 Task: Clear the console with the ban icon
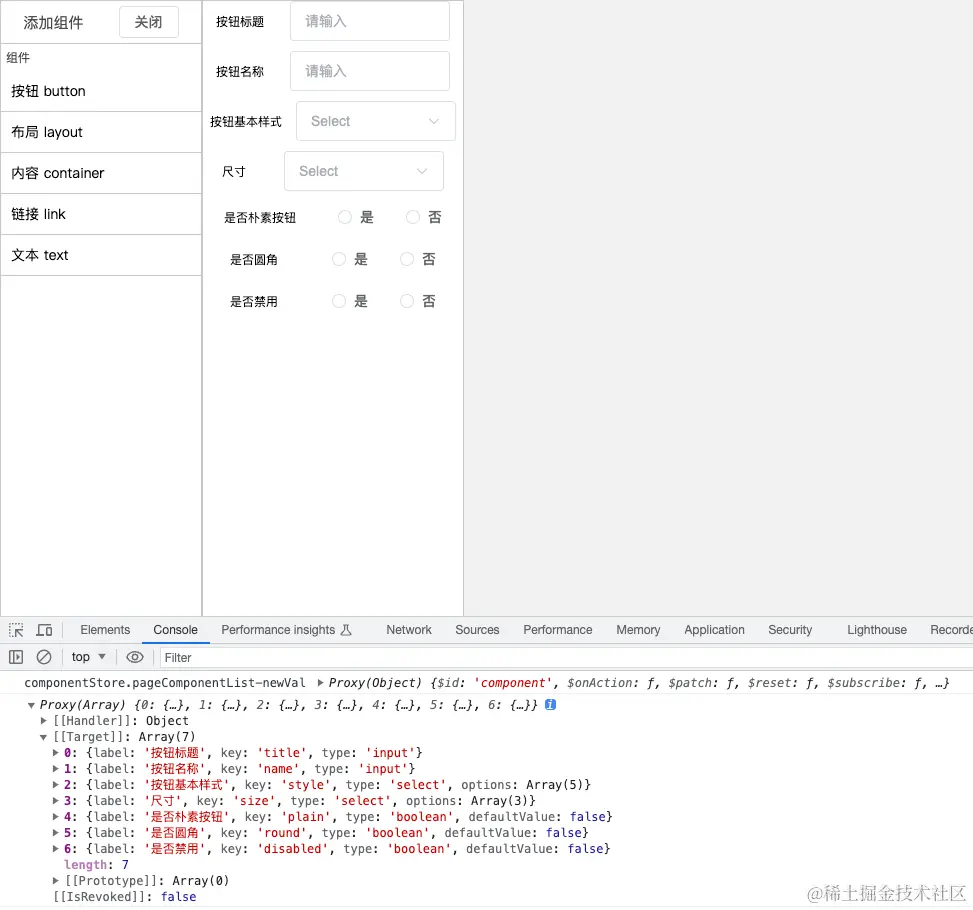coord(43,657)
